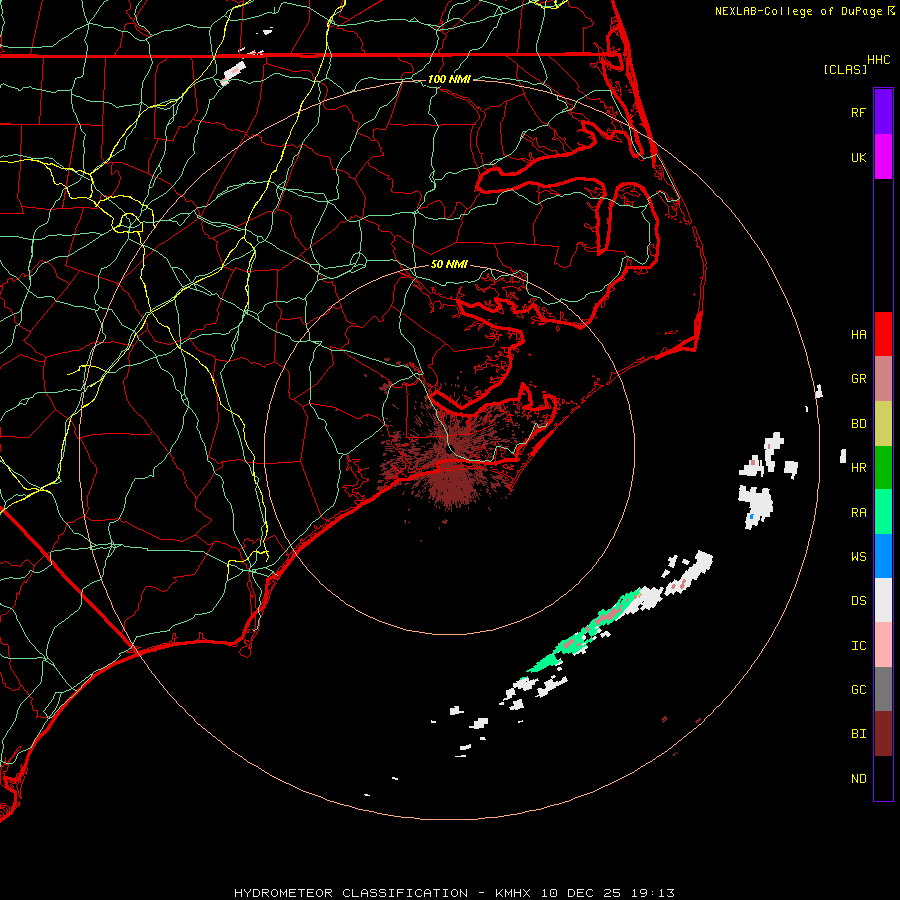This screenshot has width=900, height=900.
Task: Click the DS legend label
Action: tap(858, 601)
